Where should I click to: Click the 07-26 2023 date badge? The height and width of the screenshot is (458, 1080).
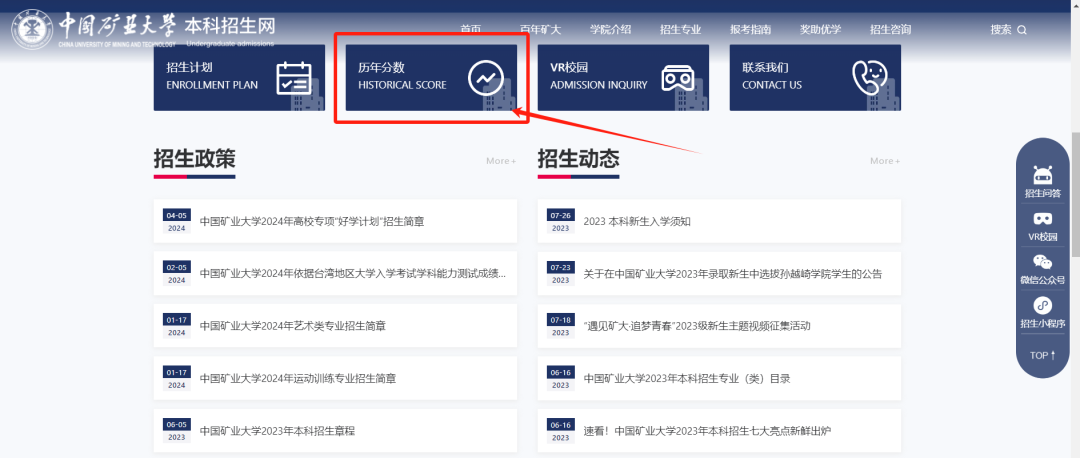(x=561, y=222)
